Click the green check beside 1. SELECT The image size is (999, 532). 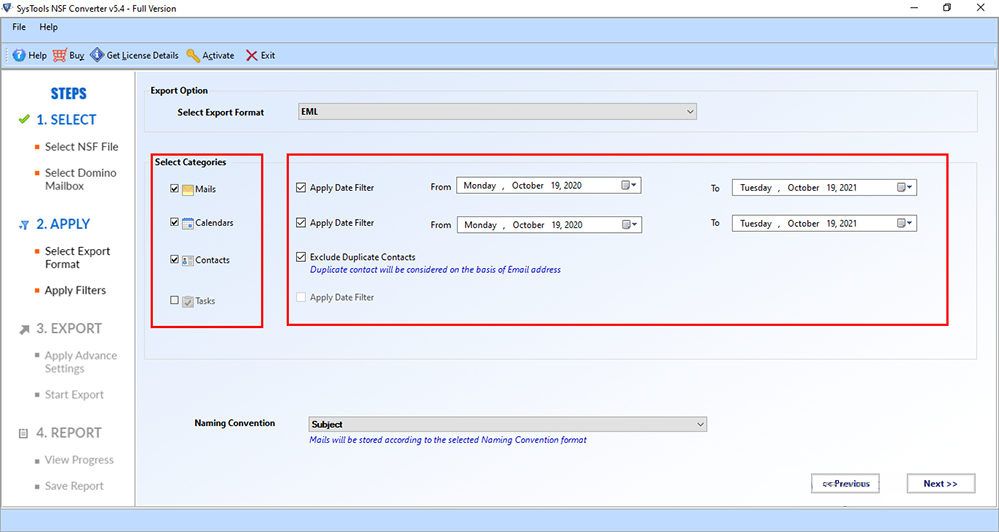(24, 119)
